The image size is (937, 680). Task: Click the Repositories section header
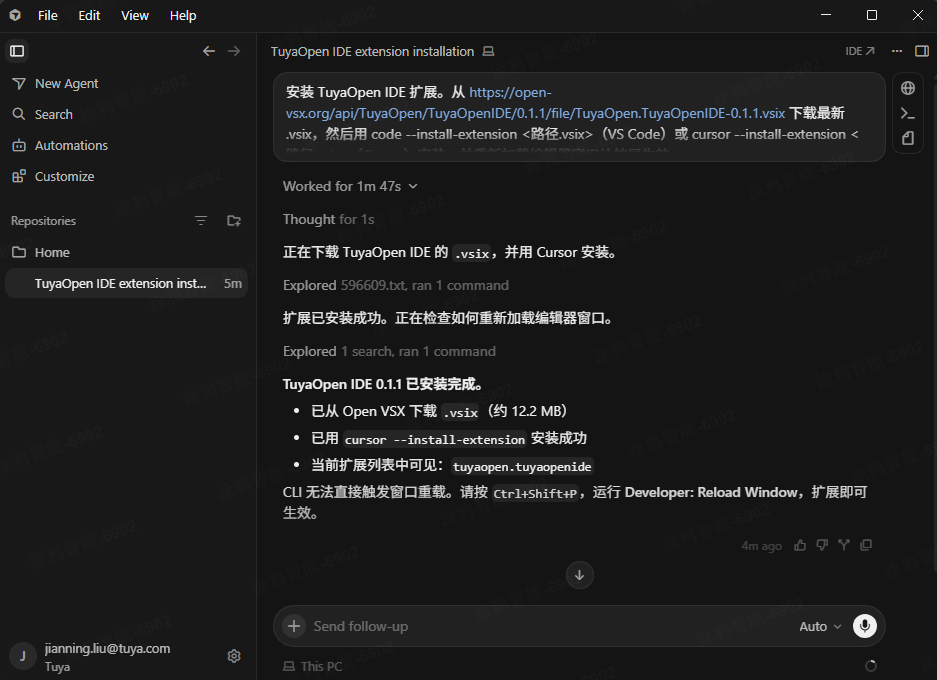coord(44,220)
